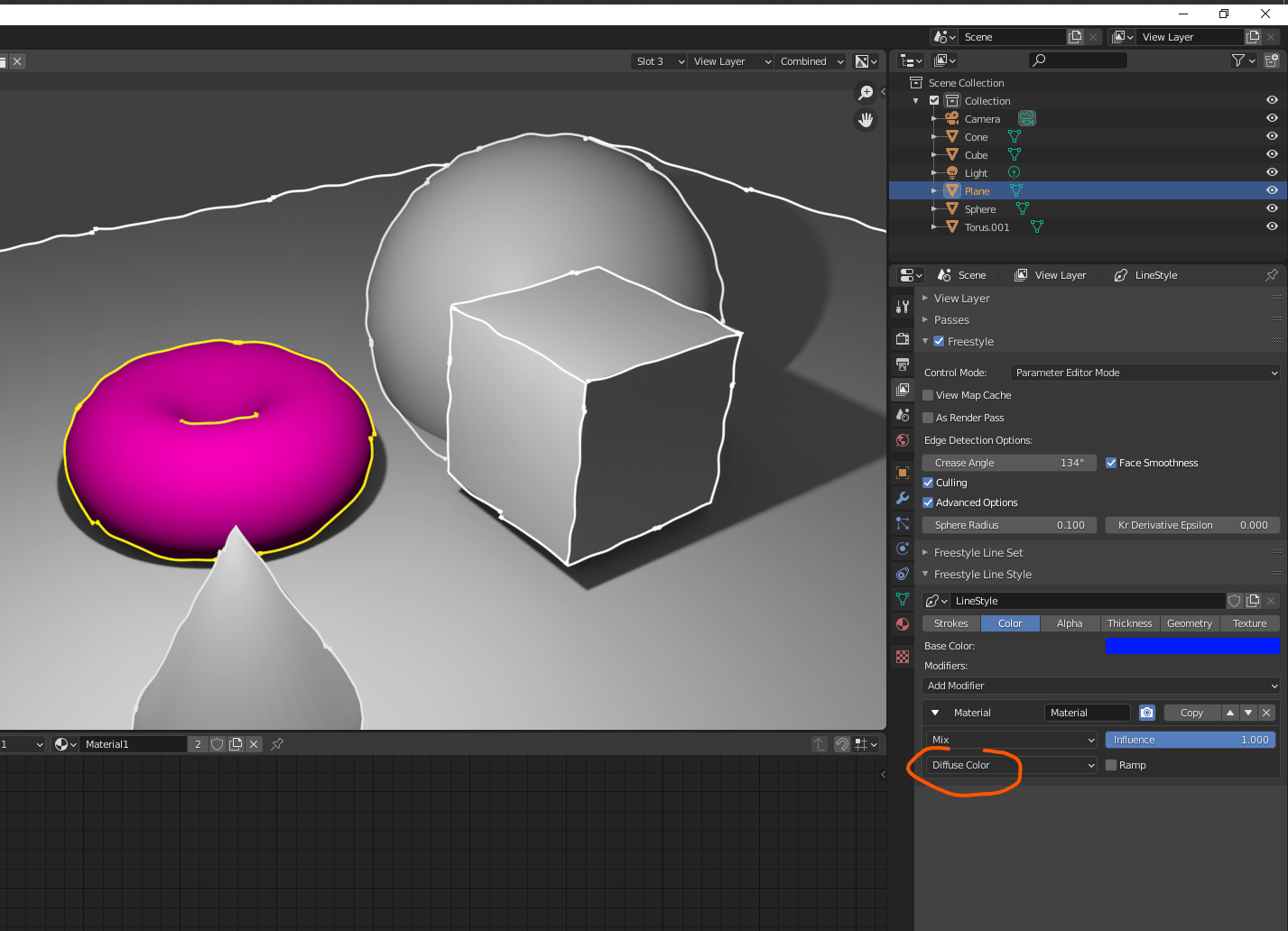Switch to the Thickness tab
Screen dimensions: 1288x931
pyautogui.click(x=1129, y=622)
